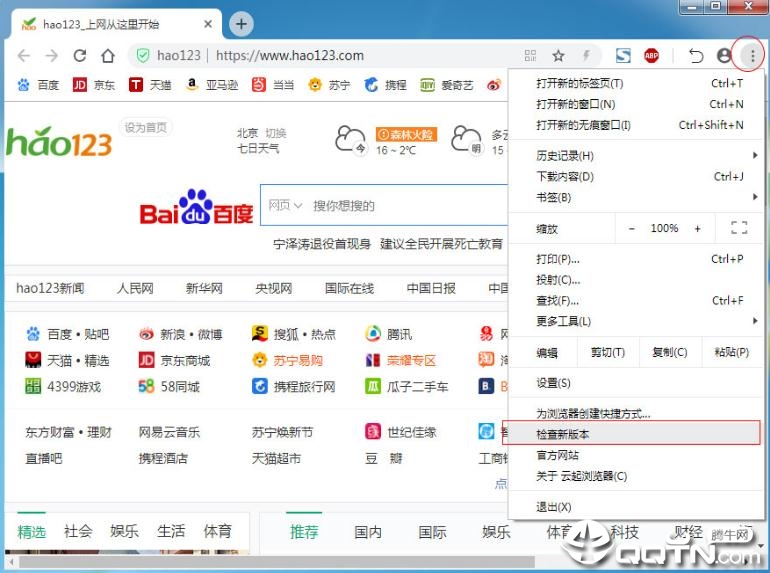The image size is (770, 573).
Task: Click the full screen zoom icon in menu
Action: pyautogui.click(x=739, y=228)
